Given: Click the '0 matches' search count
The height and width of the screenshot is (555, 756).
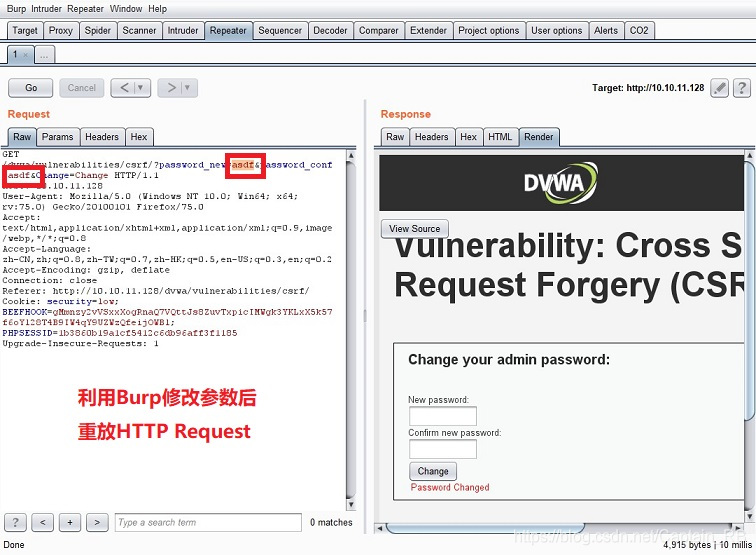Looking at the screenshot, I should pyautogui.click(x=331, y=522).
